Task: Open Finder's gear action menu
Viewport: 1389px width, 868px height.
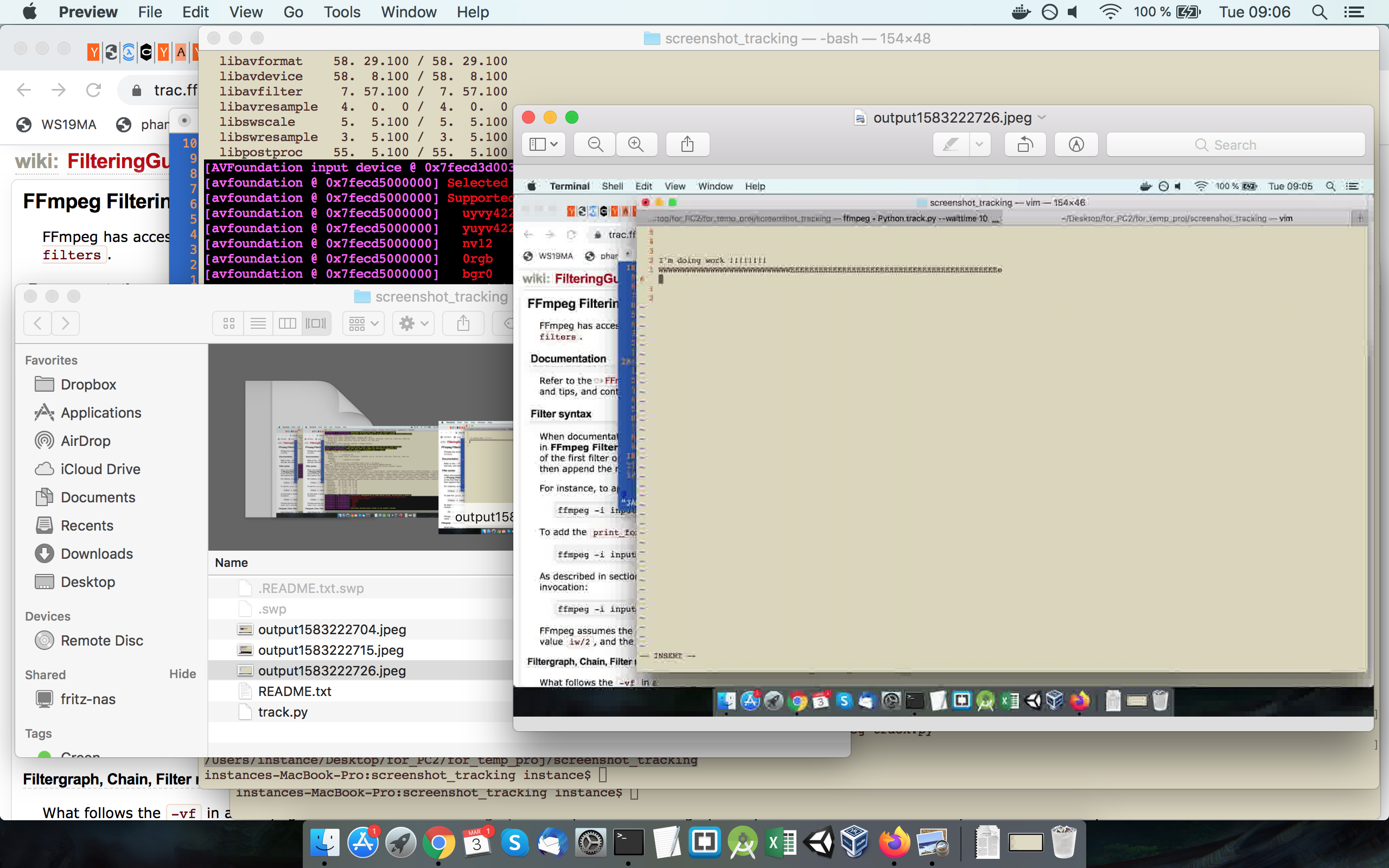Action: point(413,324)
